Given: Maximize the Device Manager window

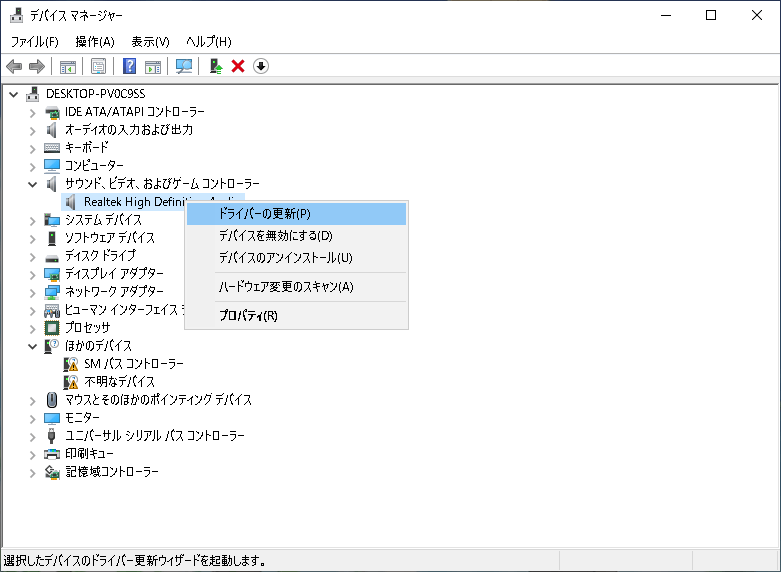Looking at the screenshot, I should pyautogui.click(x=711, y=15).
